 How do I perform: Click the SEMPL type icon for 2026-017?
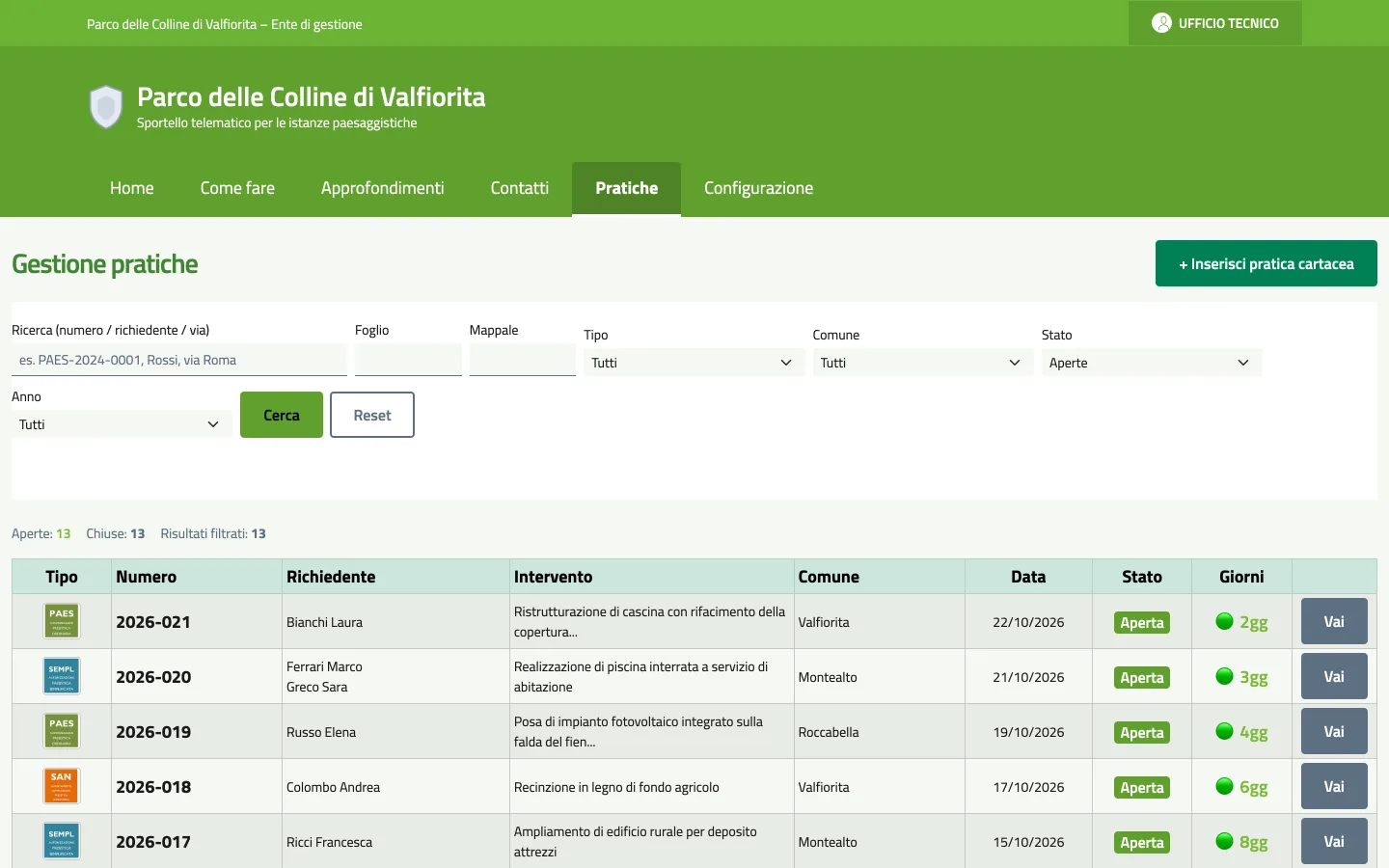tap(62, 841)
